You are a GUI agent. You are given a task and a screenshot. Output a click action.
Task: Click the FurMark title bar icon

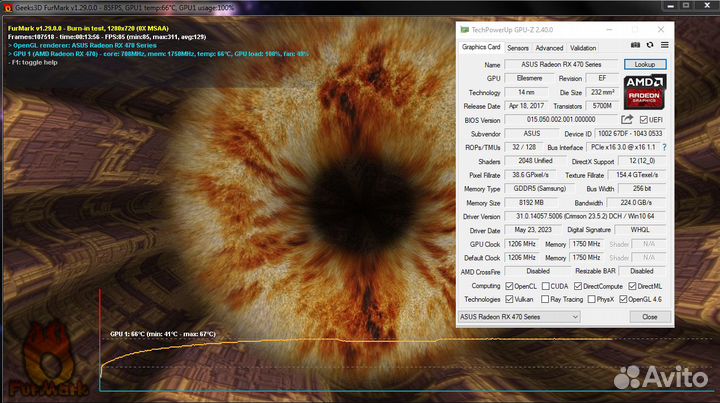coord(8,8)
